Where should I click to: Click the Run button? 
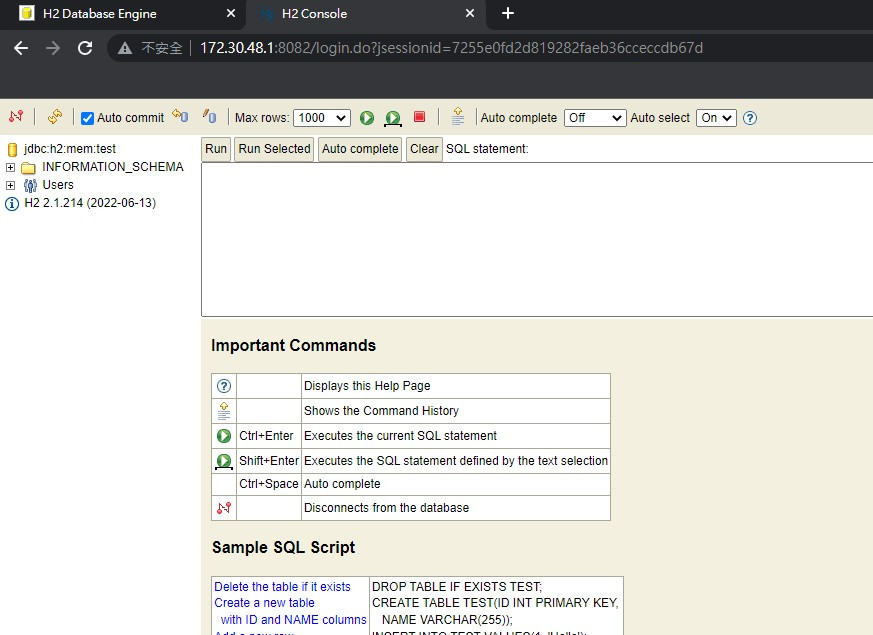(215, 149)
